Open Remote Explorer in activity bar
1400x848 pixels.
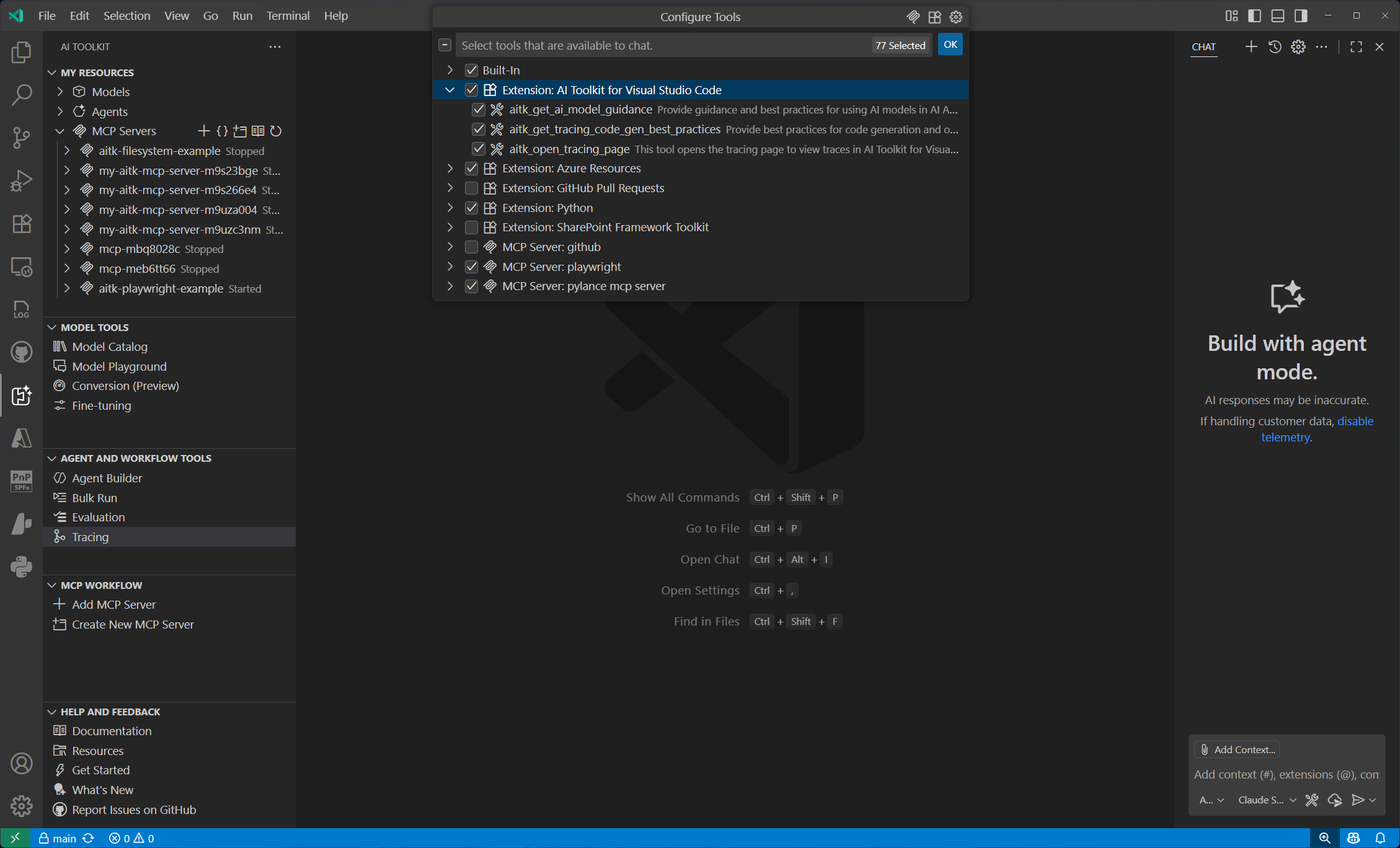pyautogui.click(x=22, y=267)
